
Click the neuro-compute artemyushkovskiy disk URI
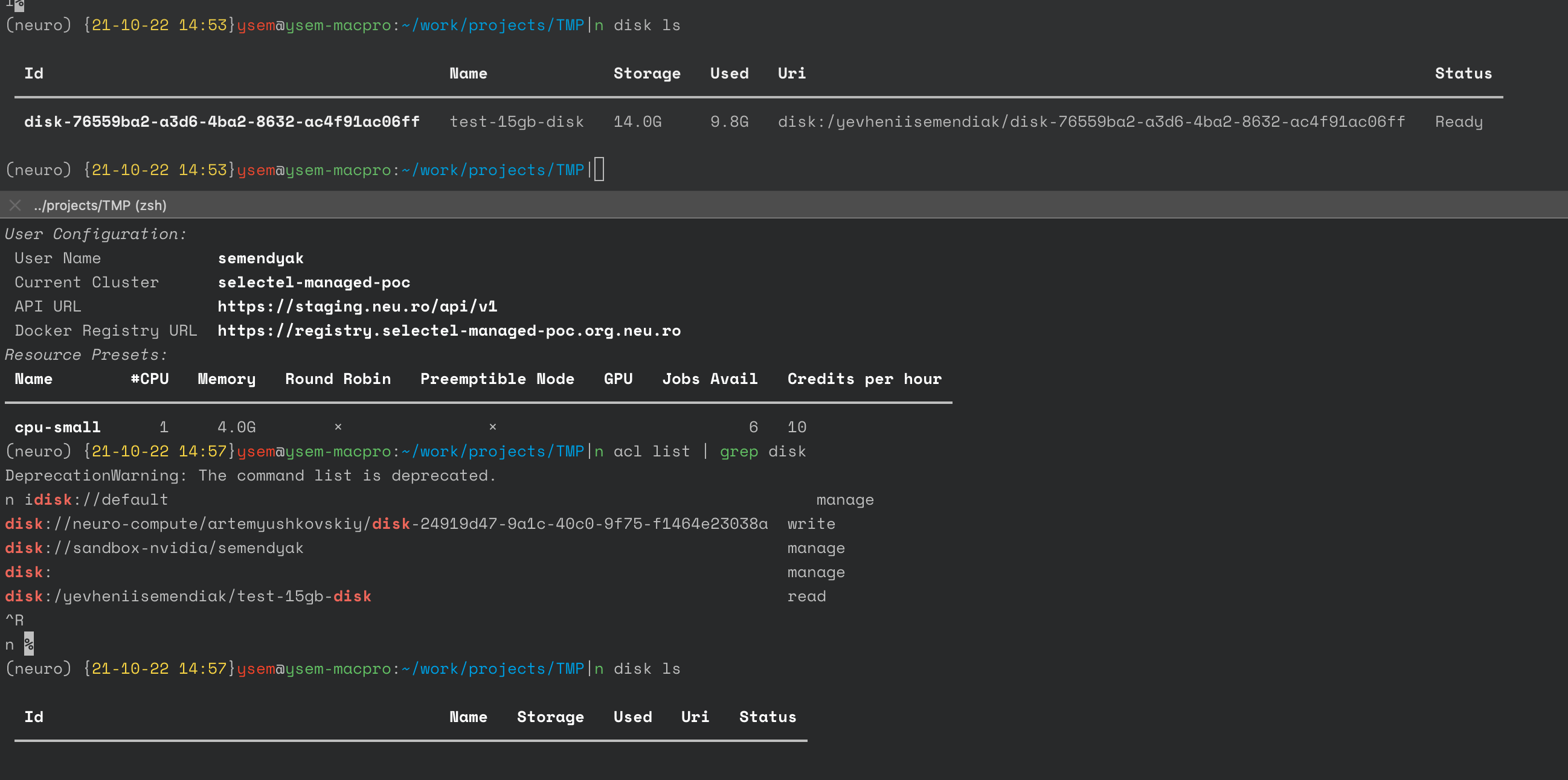pyautogui.click(x=386, y=524)
